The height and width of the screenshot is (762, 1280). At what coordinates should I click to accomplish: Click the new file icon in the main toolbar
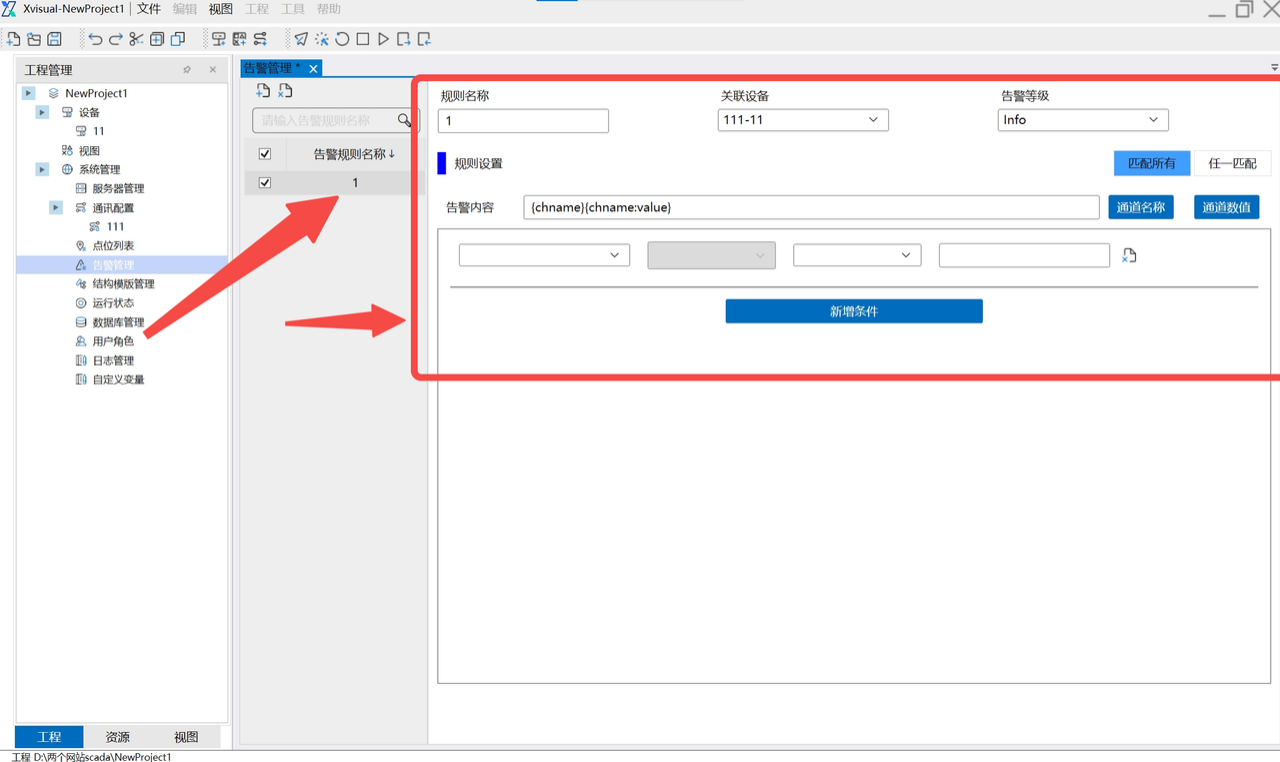click(14, 39)
